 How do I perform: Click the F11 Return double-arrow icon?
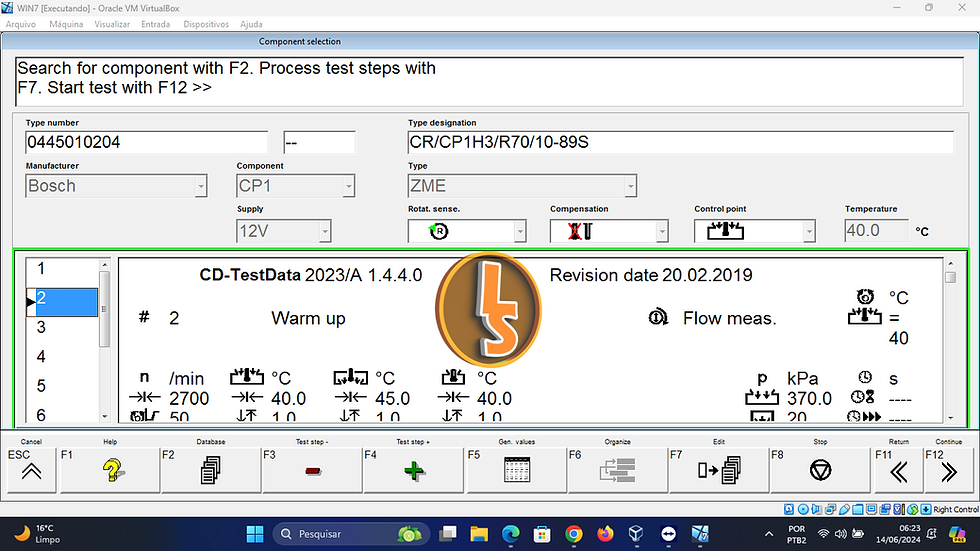pos(898,470)
